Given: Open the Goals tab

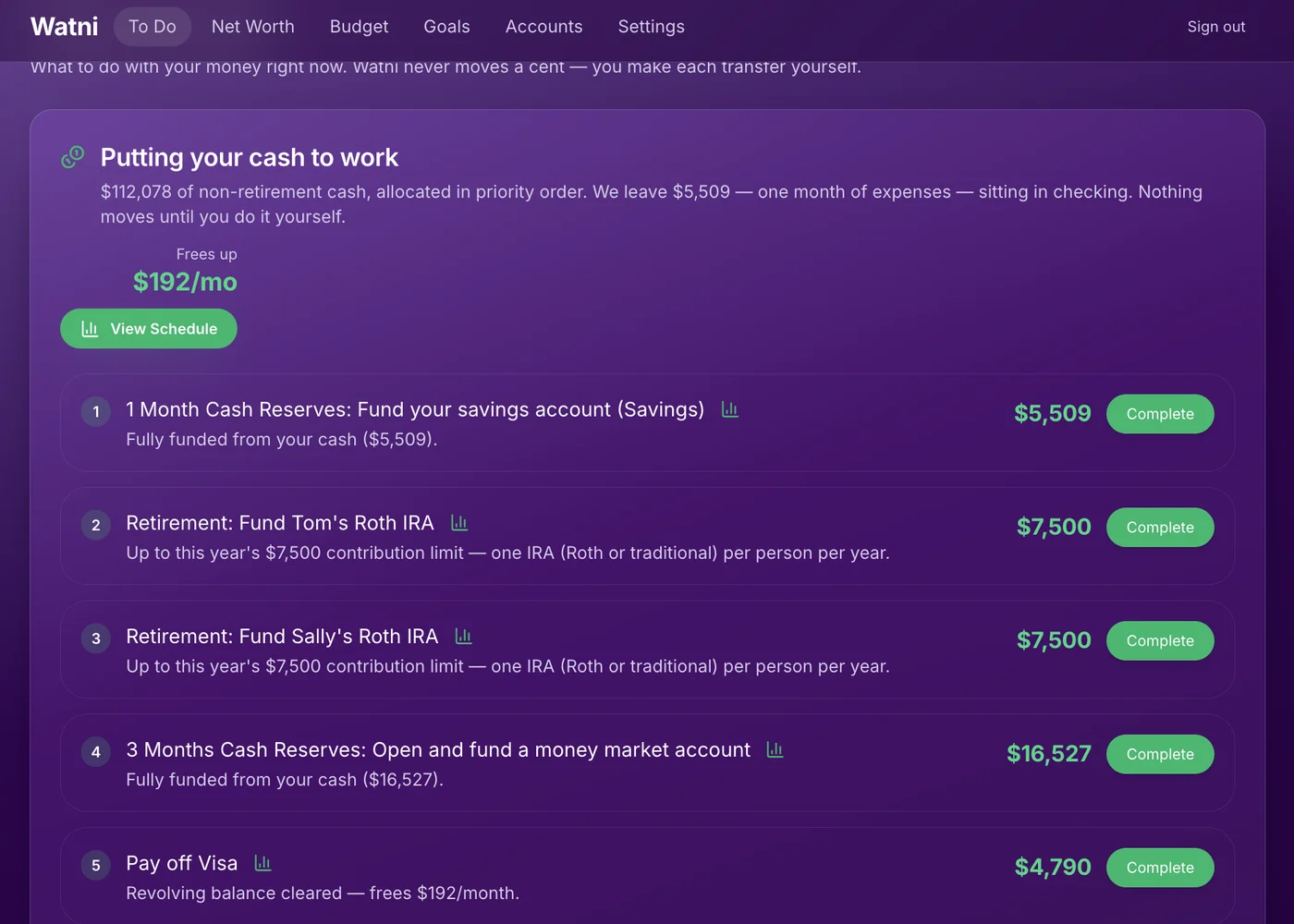Looking at the screenshot, I should (447, 27).
